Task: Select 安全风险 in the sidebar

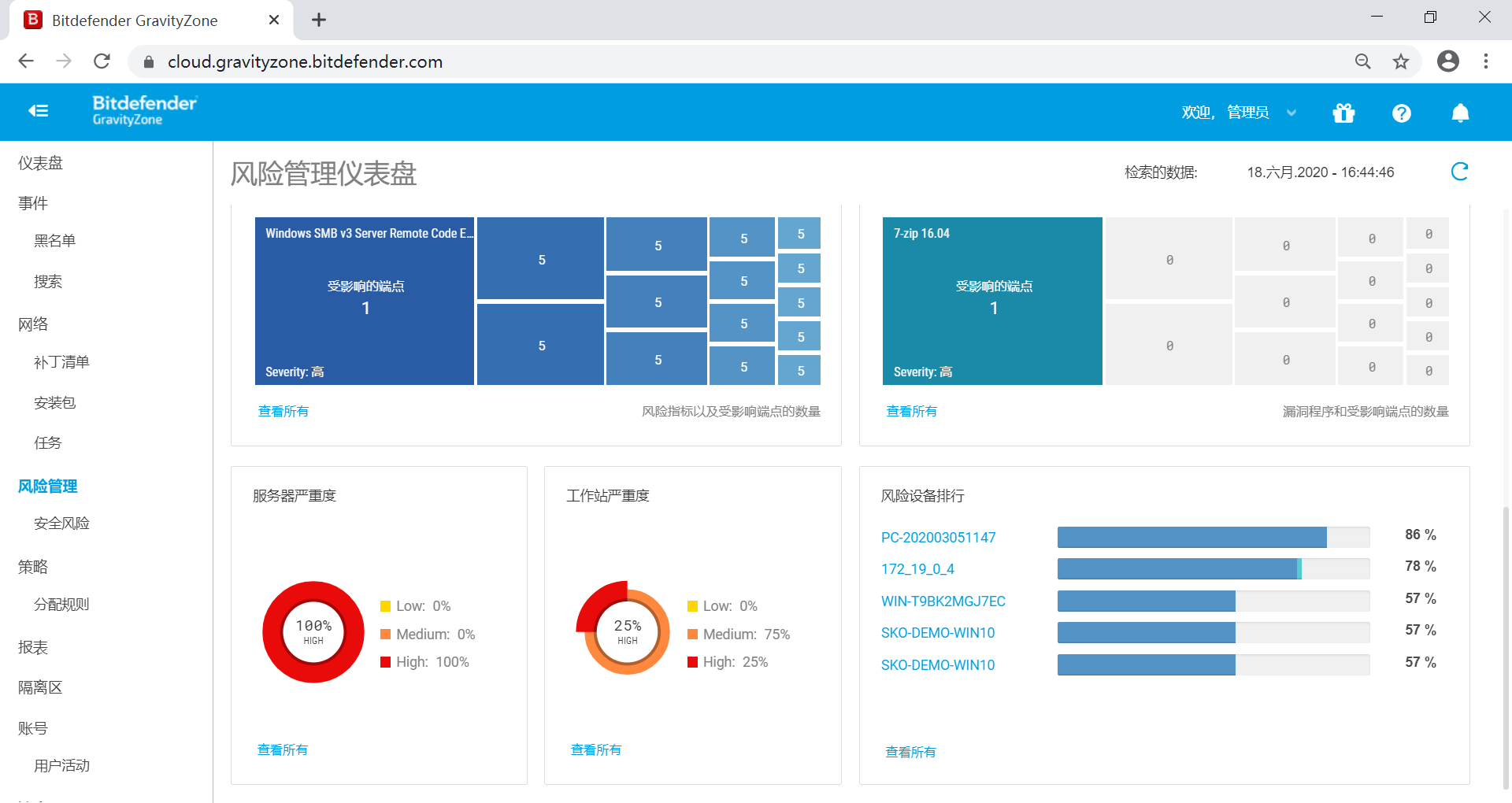Action: (61, 524)
